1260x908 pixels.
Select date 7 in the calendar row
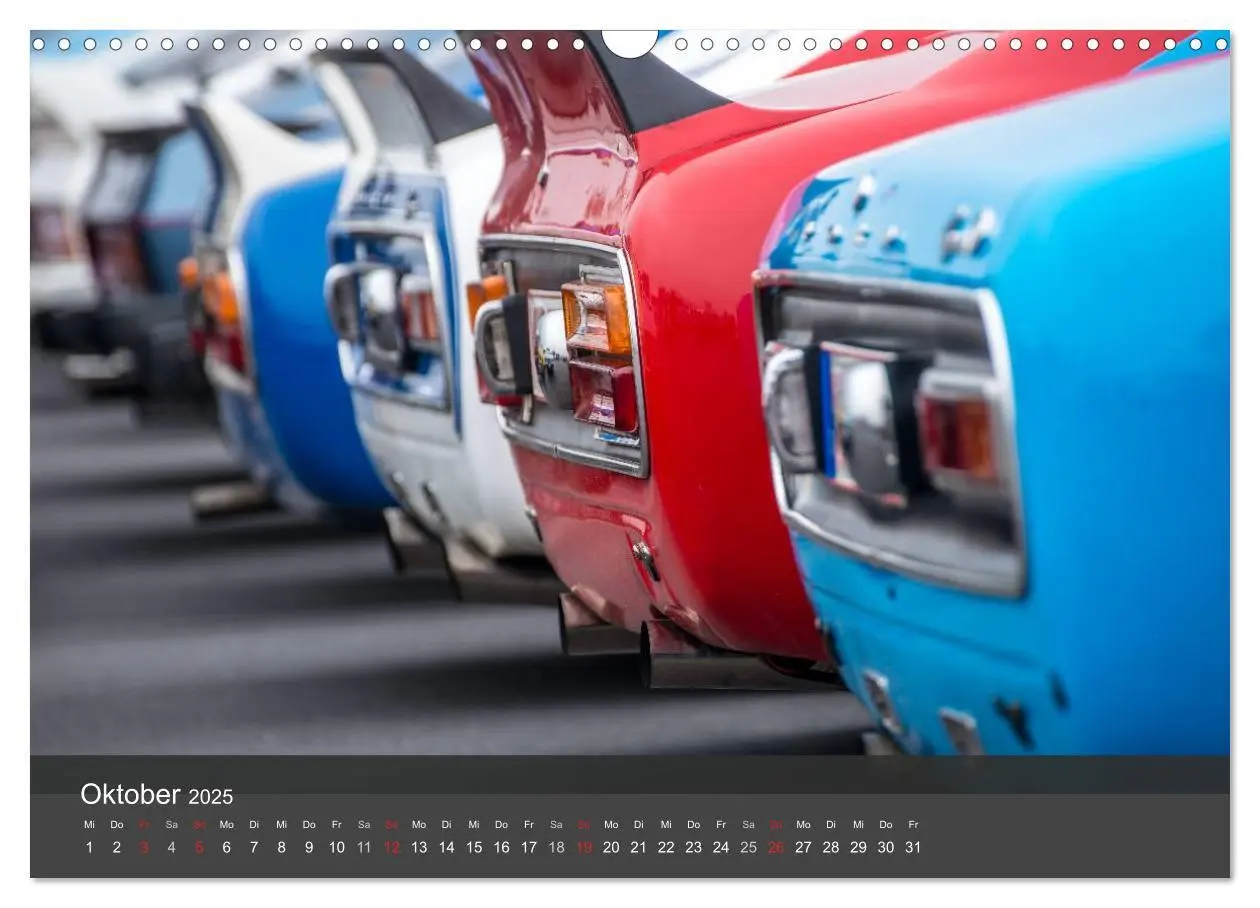click(x=254, y=847)
